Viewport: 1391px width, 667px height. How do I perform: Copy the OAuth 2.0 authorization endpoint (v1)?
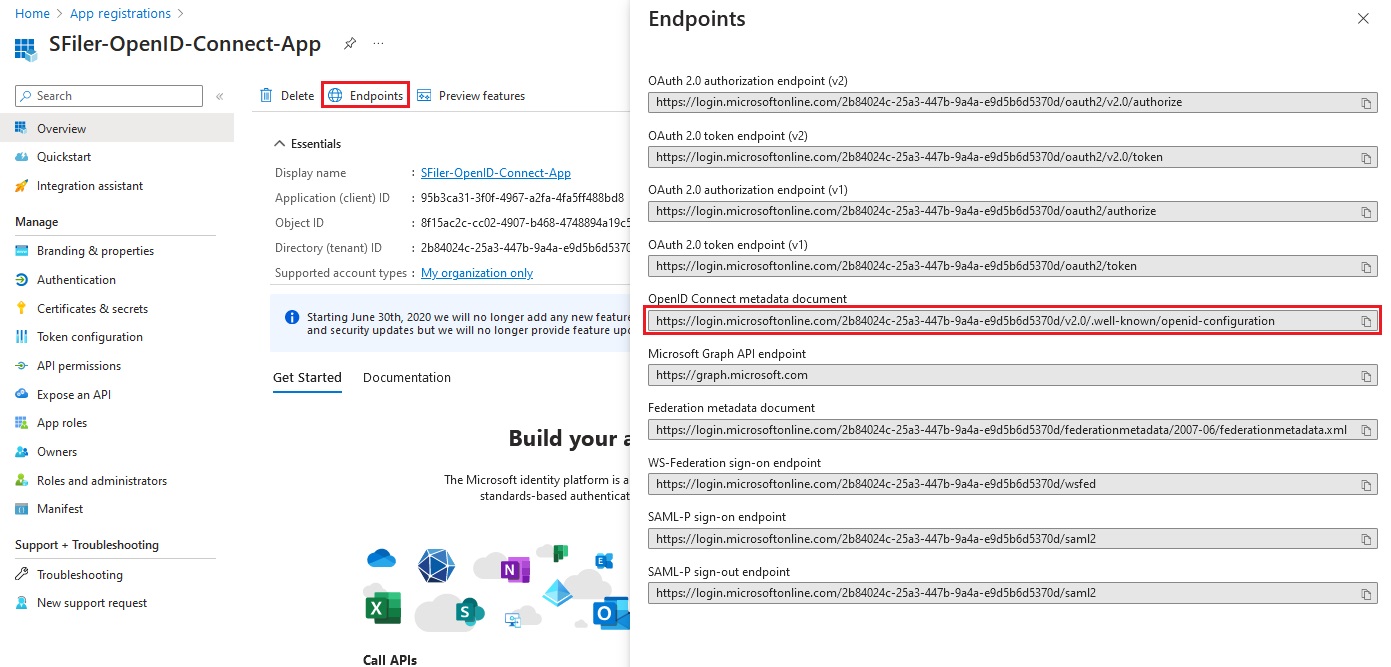(1366, 212)
